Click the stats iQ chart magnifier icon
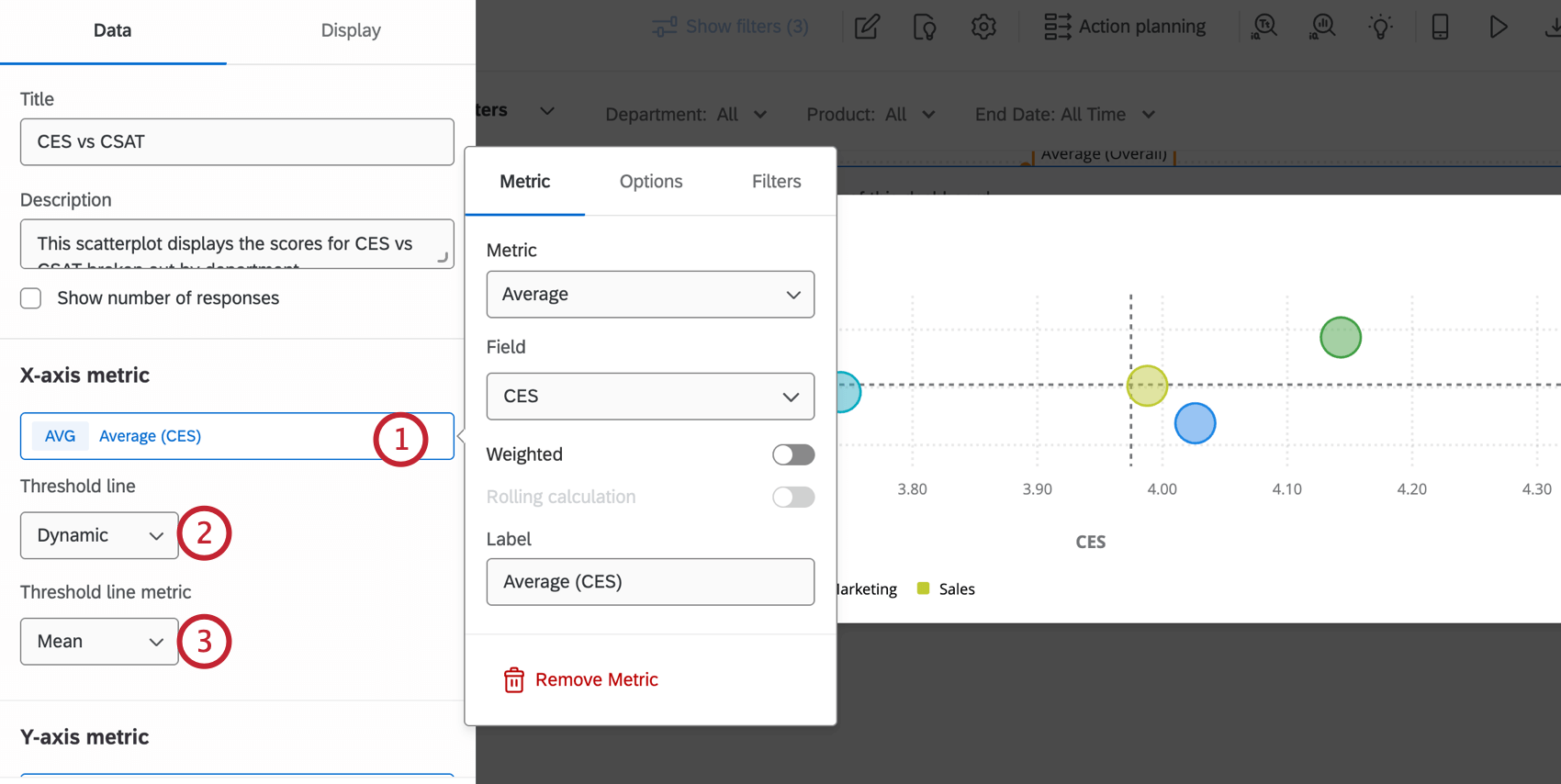Viewport: 1561px width, 784px height. coord(1322,27)
